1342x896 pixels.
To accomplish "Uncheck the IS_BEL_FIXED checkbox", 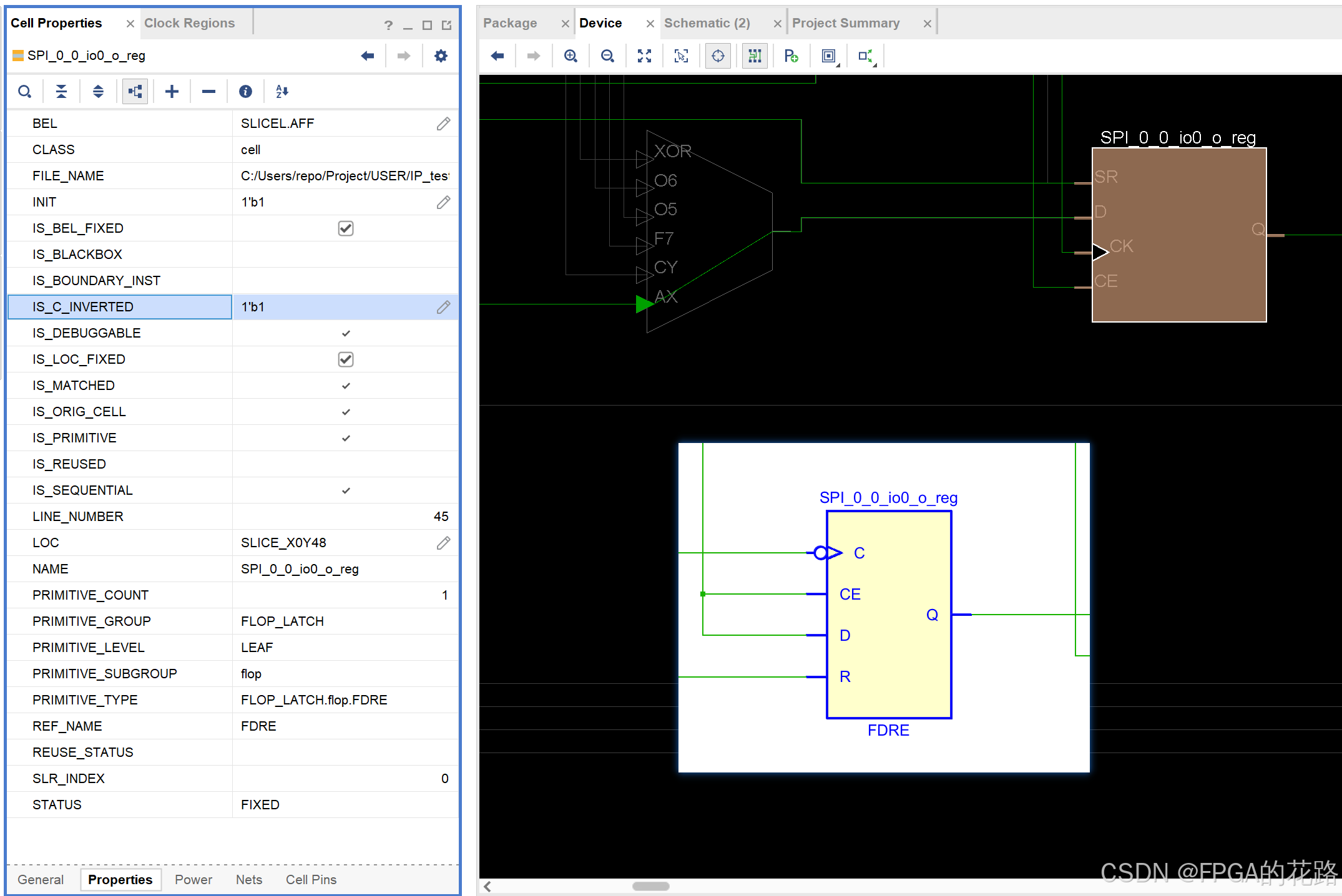I will tap(345, 228).
